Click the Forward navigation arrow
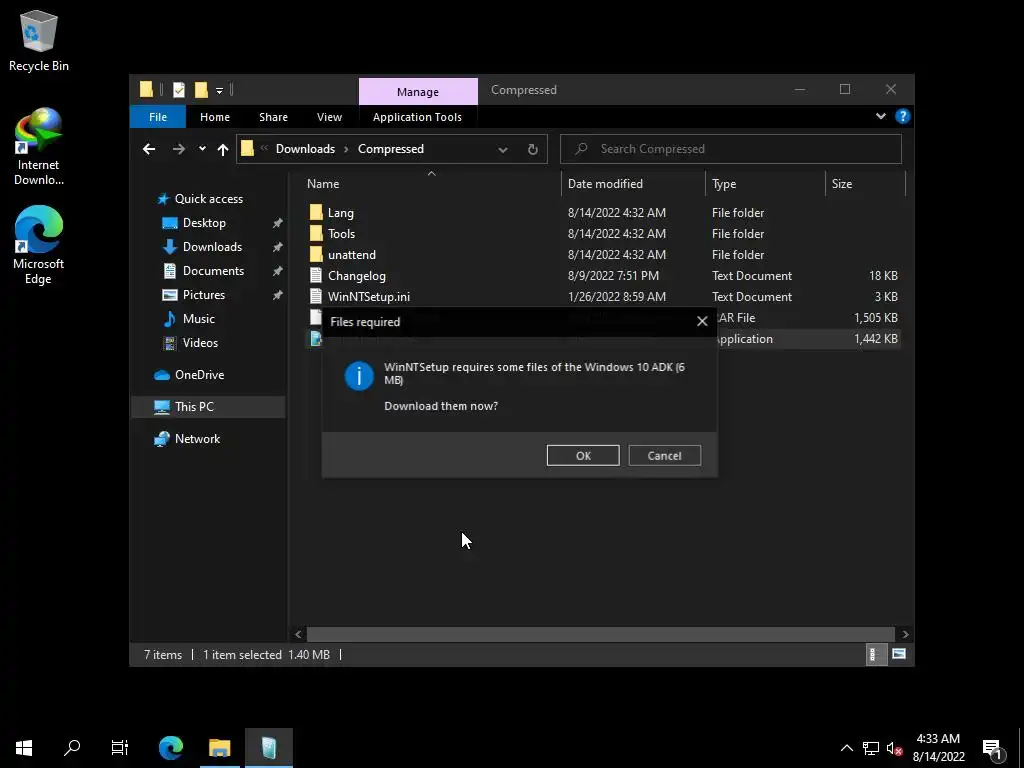 tap(178, 149)
